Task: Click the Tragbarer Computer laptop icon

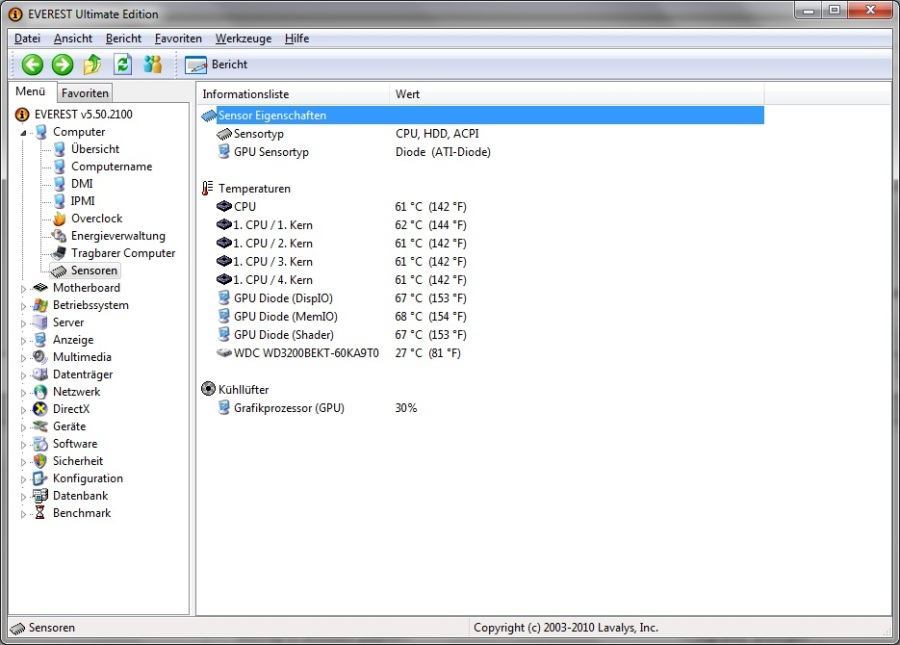Action: point(59,253)
